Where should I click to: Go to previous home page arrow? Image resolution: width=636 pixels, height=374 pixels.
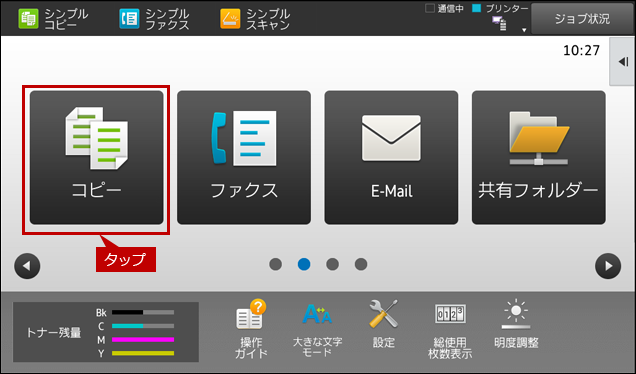coord(27,266)
